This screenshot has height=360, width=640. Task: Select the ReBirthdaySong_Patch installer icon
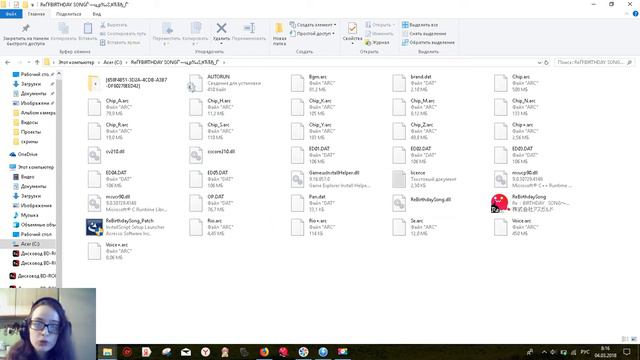(94, 227)
